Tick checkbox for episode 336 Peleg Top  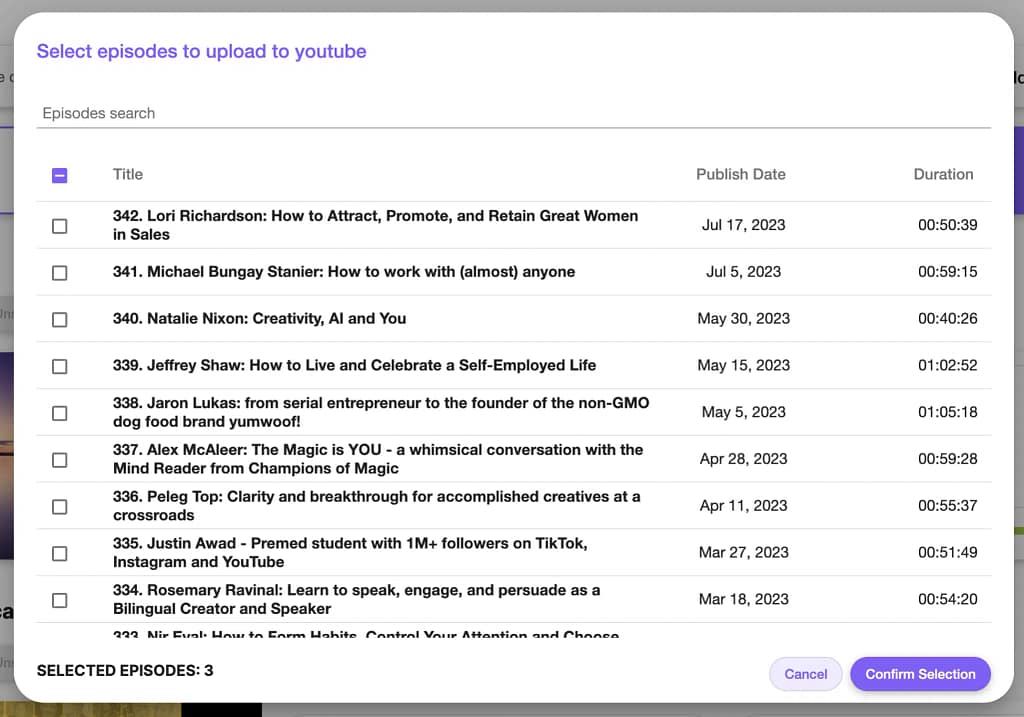(x=59, y=507)
